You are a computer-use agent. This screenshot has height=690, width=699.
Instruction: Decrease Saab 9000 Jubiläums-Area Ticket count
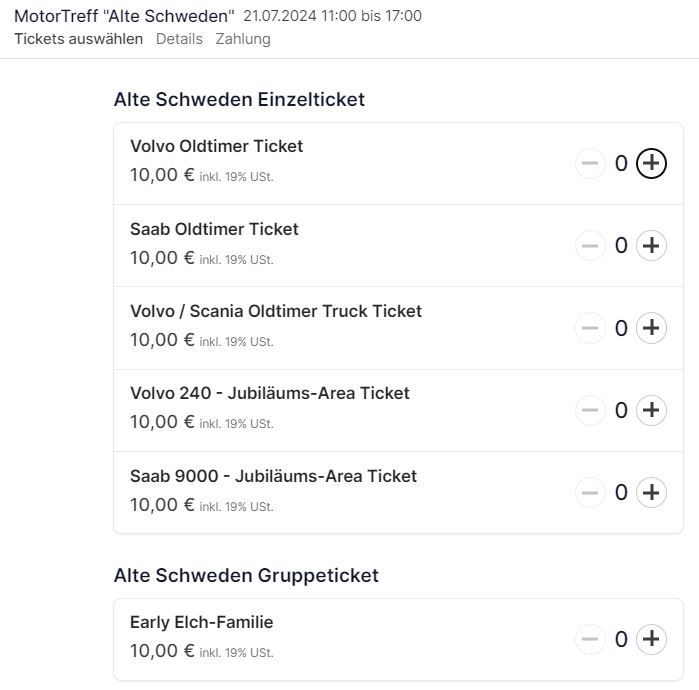pos(590,493)
